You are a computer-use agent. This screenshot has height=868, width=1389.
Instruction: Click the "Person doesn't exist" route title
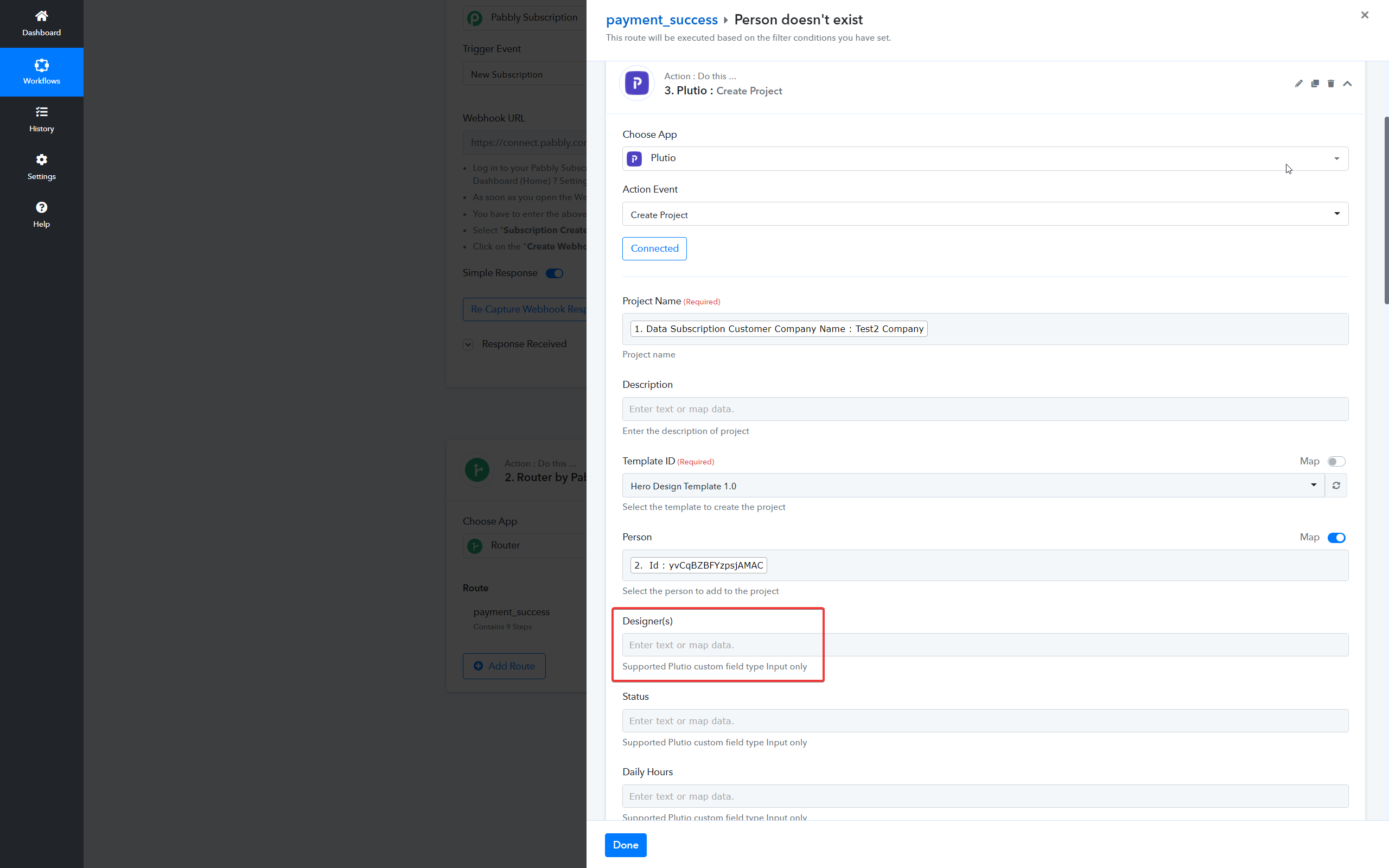798,20
